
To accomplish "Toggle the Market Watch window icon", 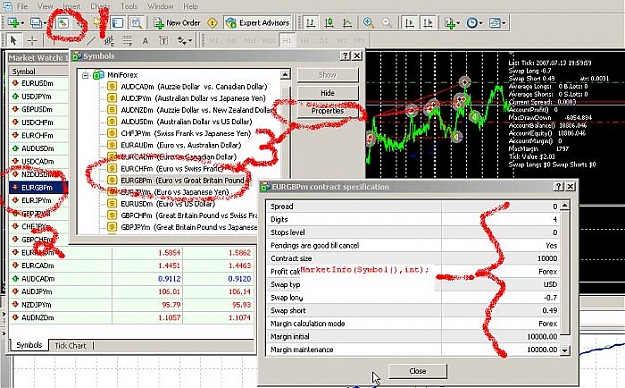I will (x=63, y=23).
